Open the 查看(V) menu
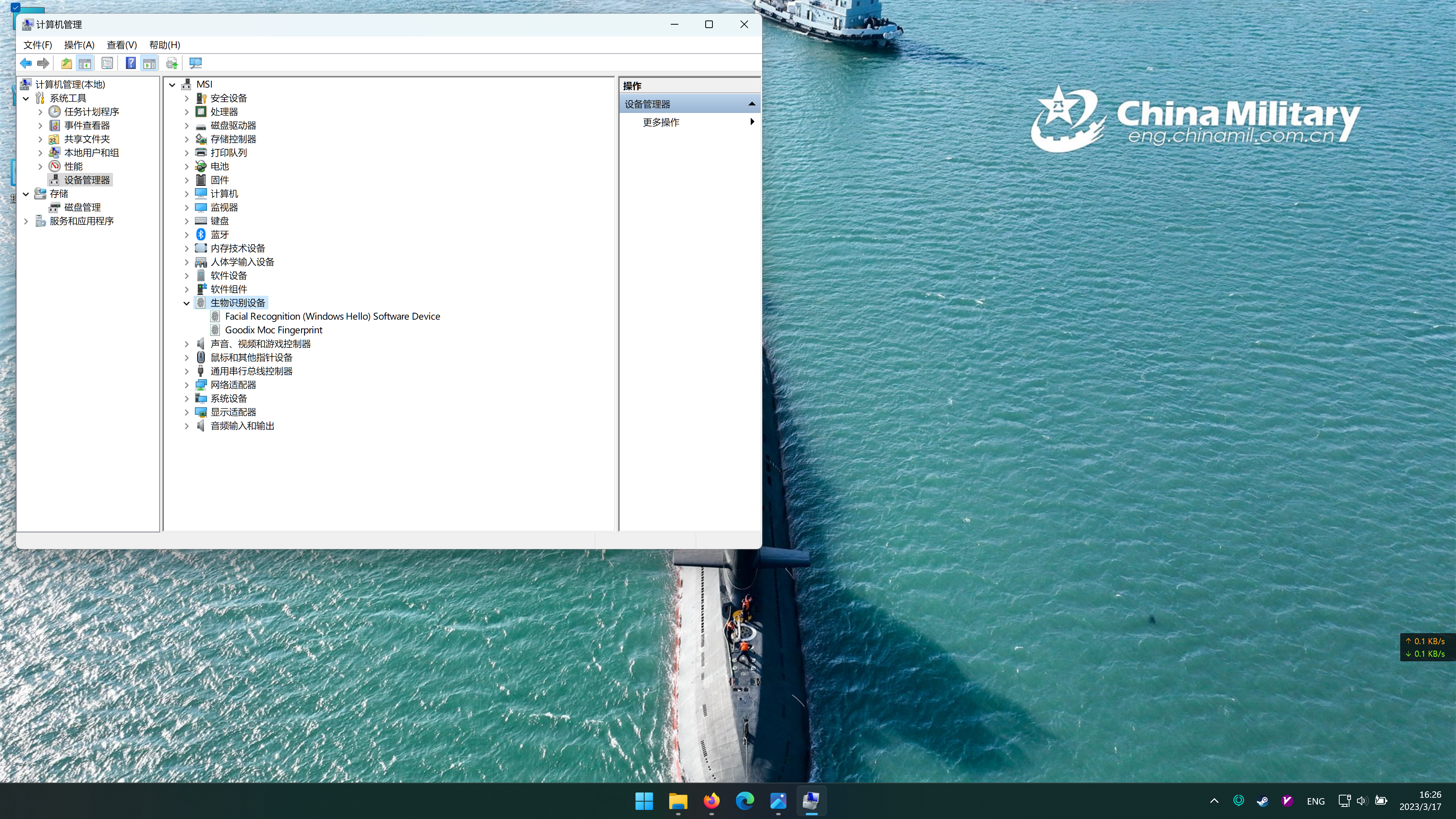This screenshot has height=819, width=1456. 121,45
